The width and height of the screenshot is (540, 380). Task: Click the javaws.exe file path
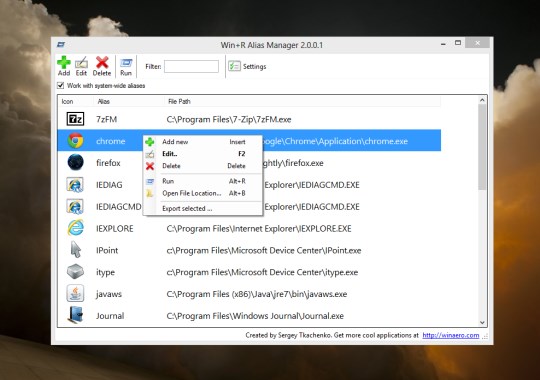point(257,294)
